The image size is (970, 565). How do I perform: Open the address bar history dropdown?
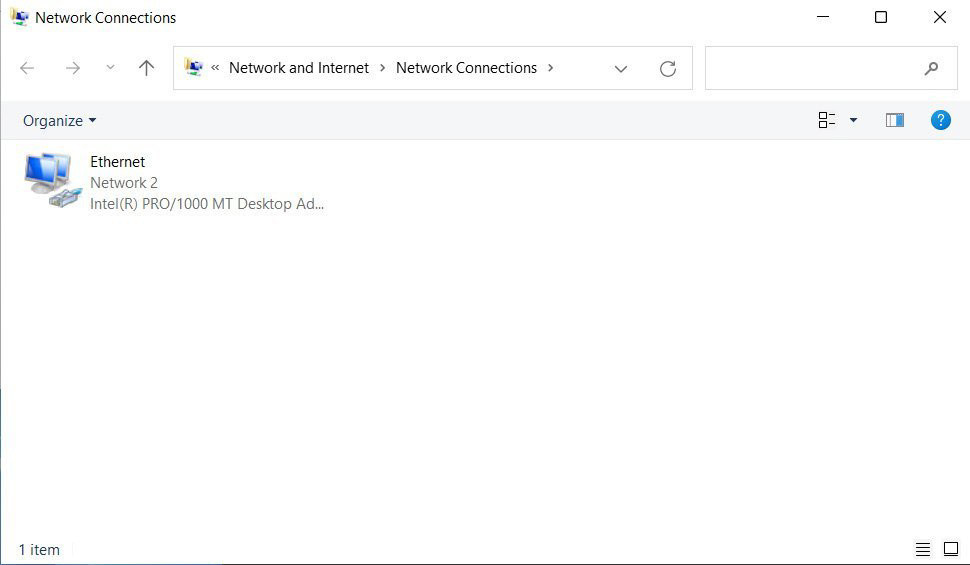[620, 68]
